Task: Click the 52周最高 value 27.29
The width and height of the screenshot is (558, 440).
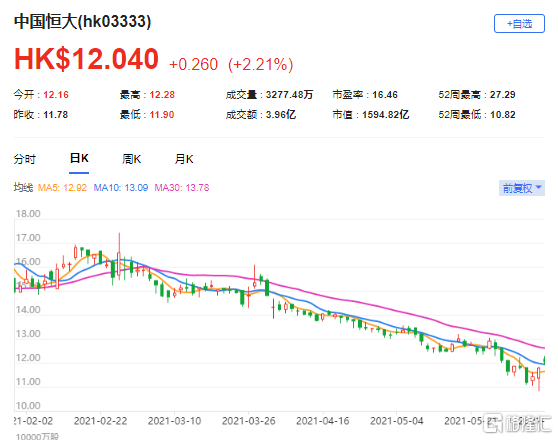Action: pos(502,95)
